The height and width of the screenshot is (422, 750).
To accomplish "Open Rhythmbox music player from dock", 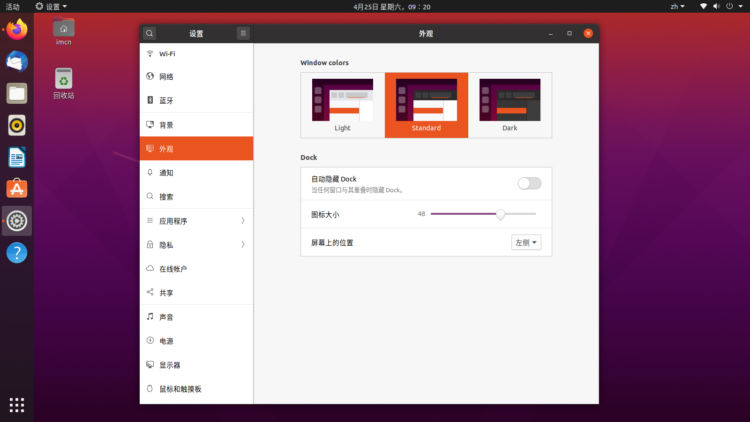I will (x=16, y=125).
